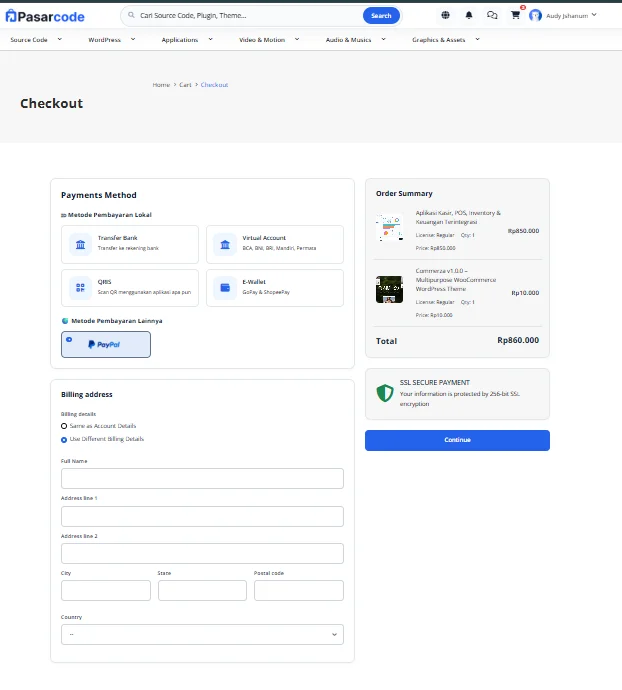
Task: Open the language globe icon
Action: coord(445,15)
